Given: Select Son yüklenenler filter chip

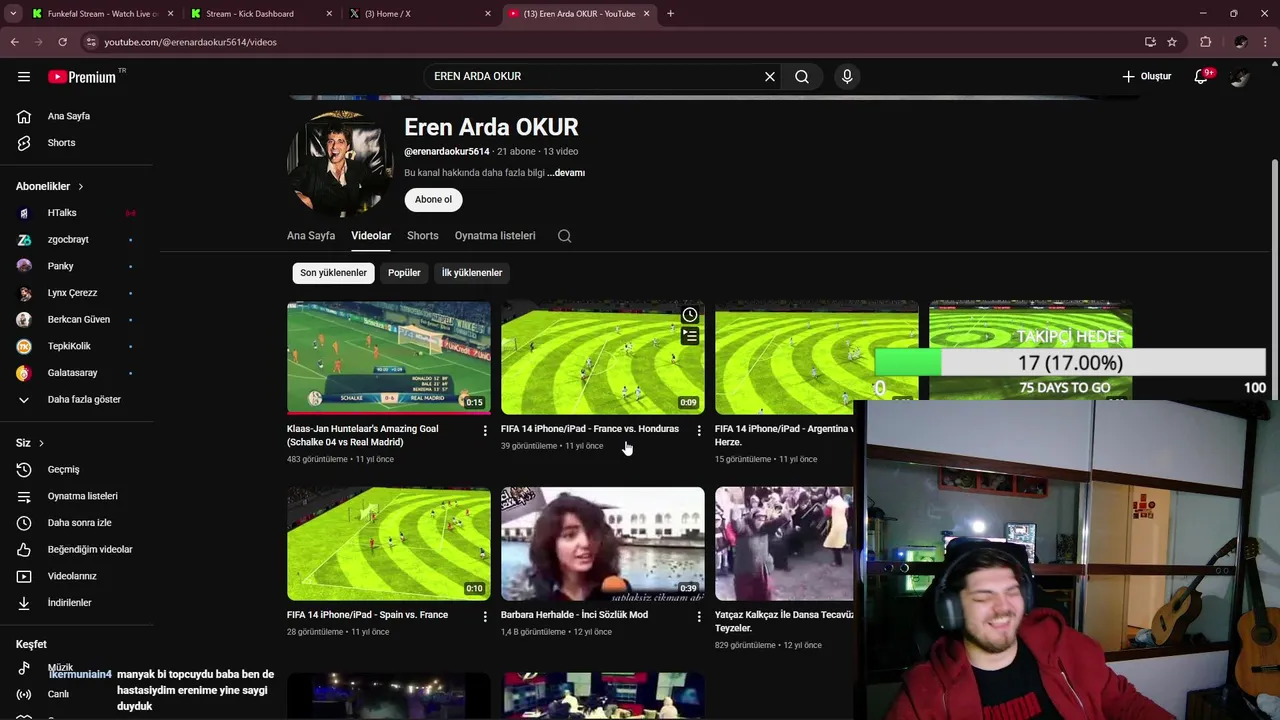Looking at the screenshot, I should tap(333, 273).
